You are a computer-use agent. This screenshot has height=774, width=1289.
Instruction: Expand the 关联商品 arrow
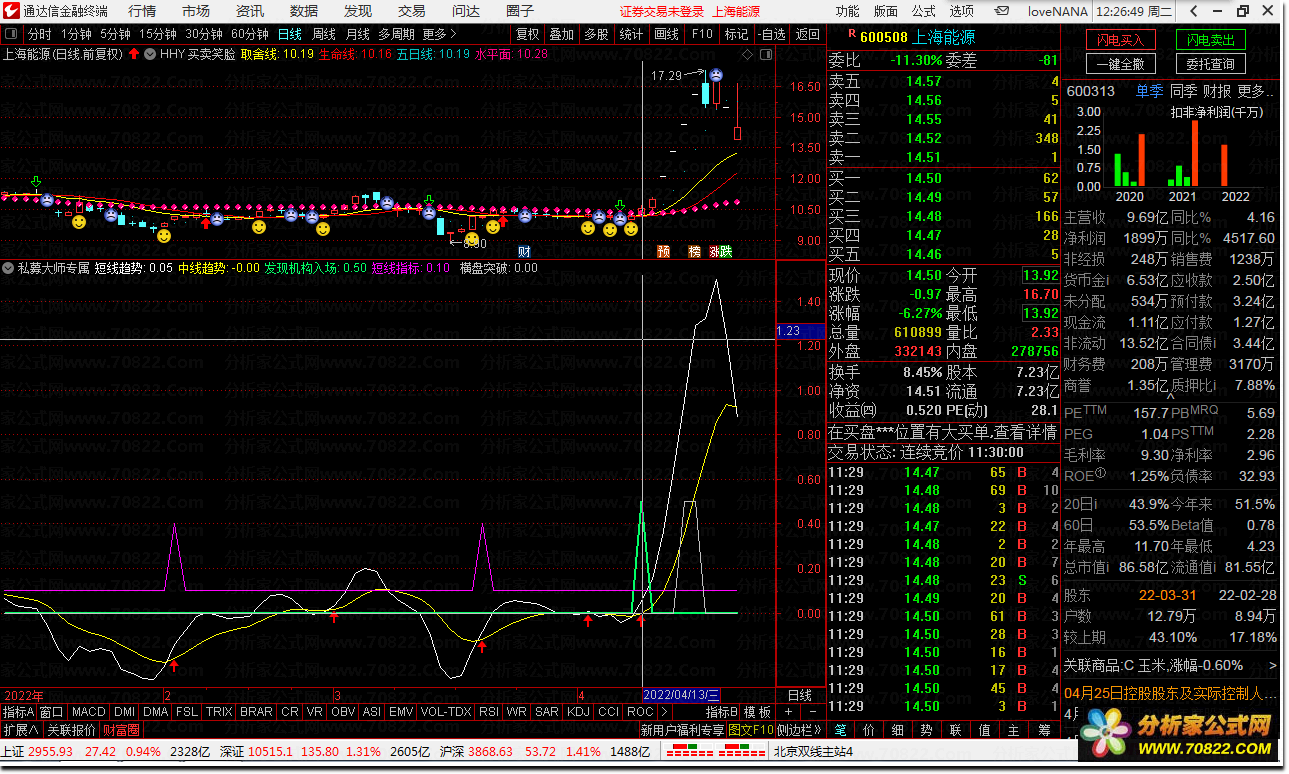[x=1273, y=665]
